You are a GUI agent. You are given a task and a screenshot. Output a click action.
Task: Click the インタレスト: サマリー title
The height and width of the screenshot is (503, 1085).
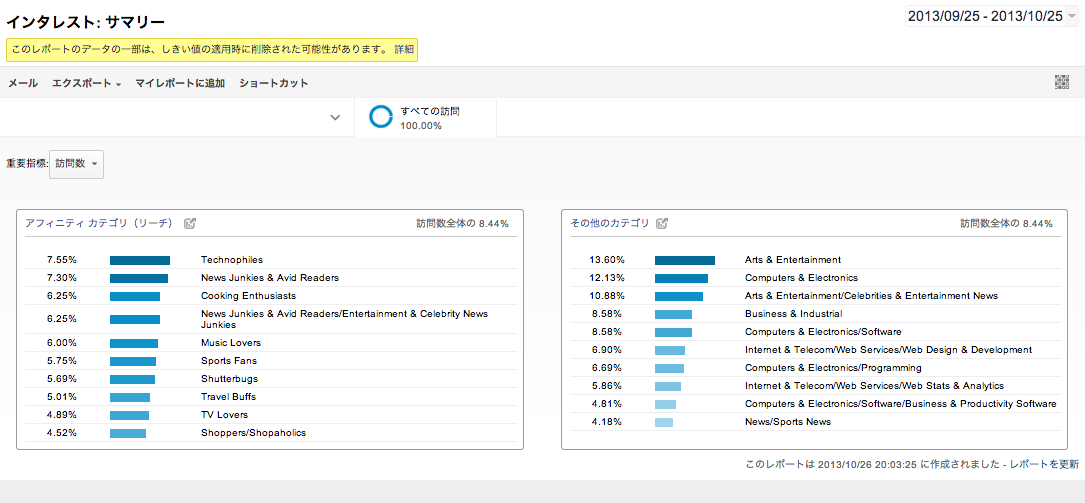tap(86, 22)
